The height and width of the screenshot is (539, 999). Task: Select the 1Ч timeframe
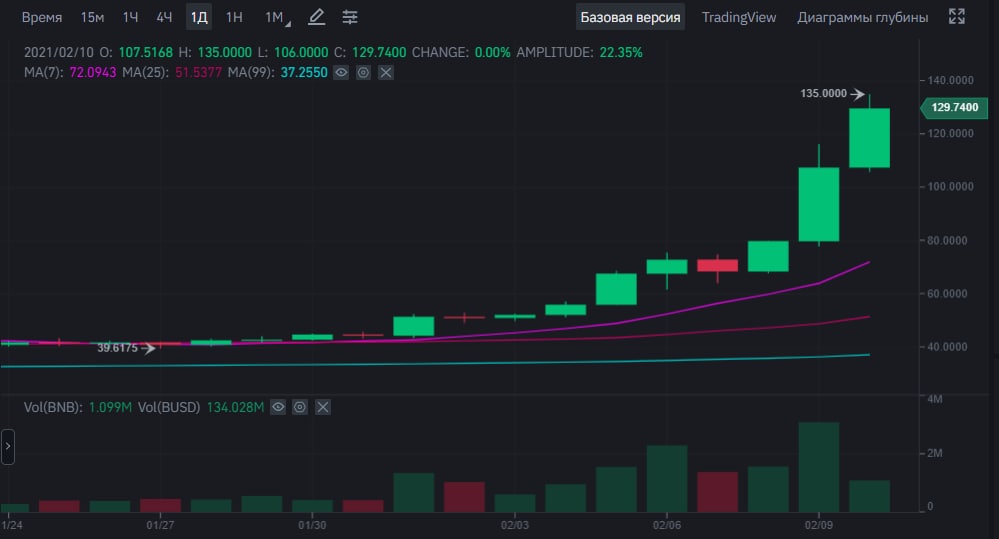coord(131,17)
